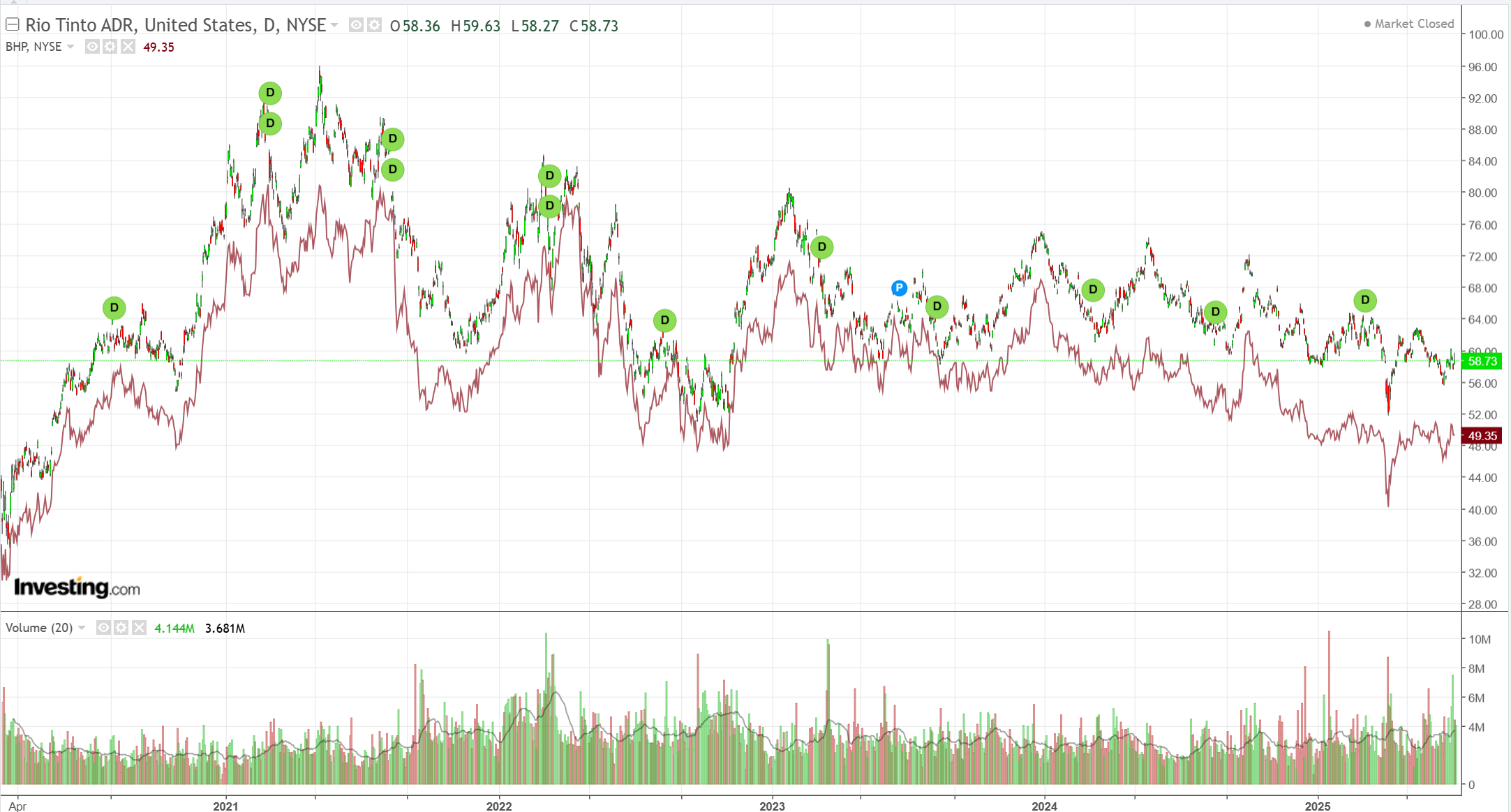Open Volume (20) indicator settings gear

(x=121, y=628)
